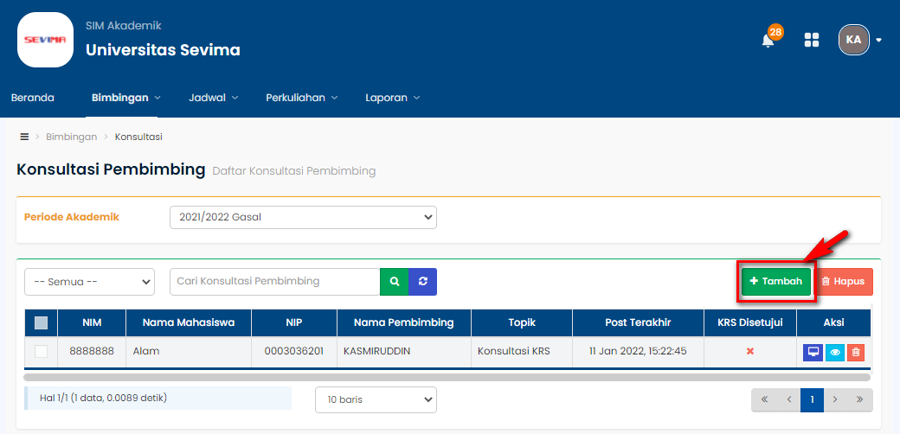Open the Periode Akademik dropdown
The width and height of the screenshot is (900, 434).
[303, 217]
